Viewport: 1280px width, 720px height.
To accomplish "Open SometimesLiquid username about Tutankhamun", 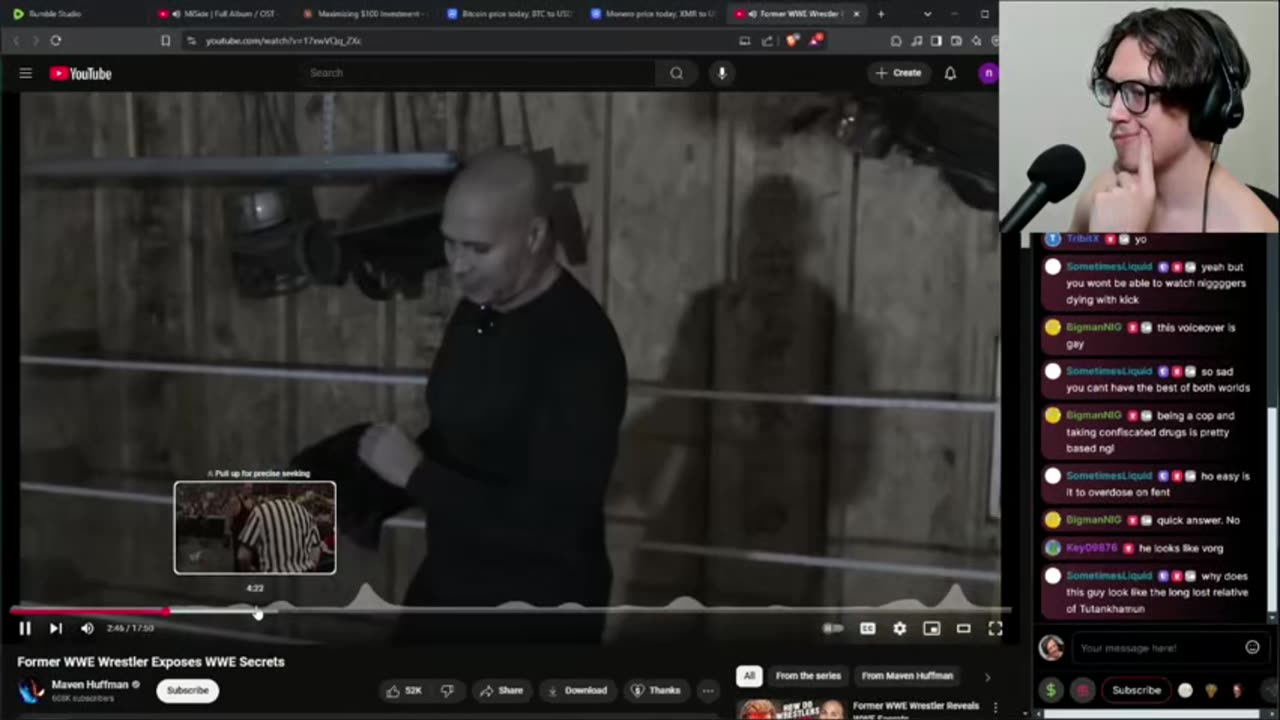I will tap(1109, 576).
